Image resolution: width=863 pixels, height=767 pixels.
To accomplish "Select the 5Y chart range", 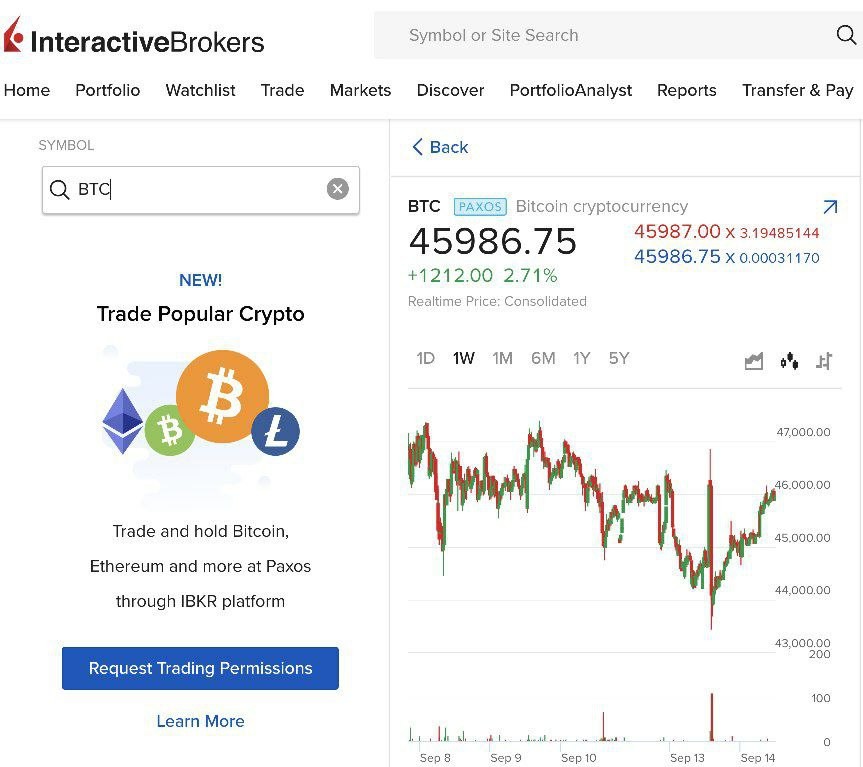I will tap(619, 359).
